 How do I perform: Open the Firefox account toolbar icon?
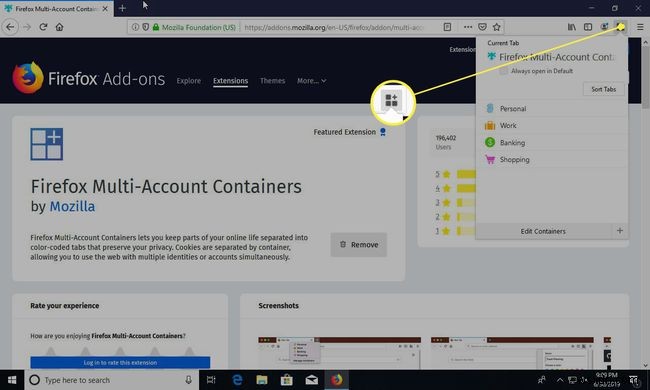[604, 27]
